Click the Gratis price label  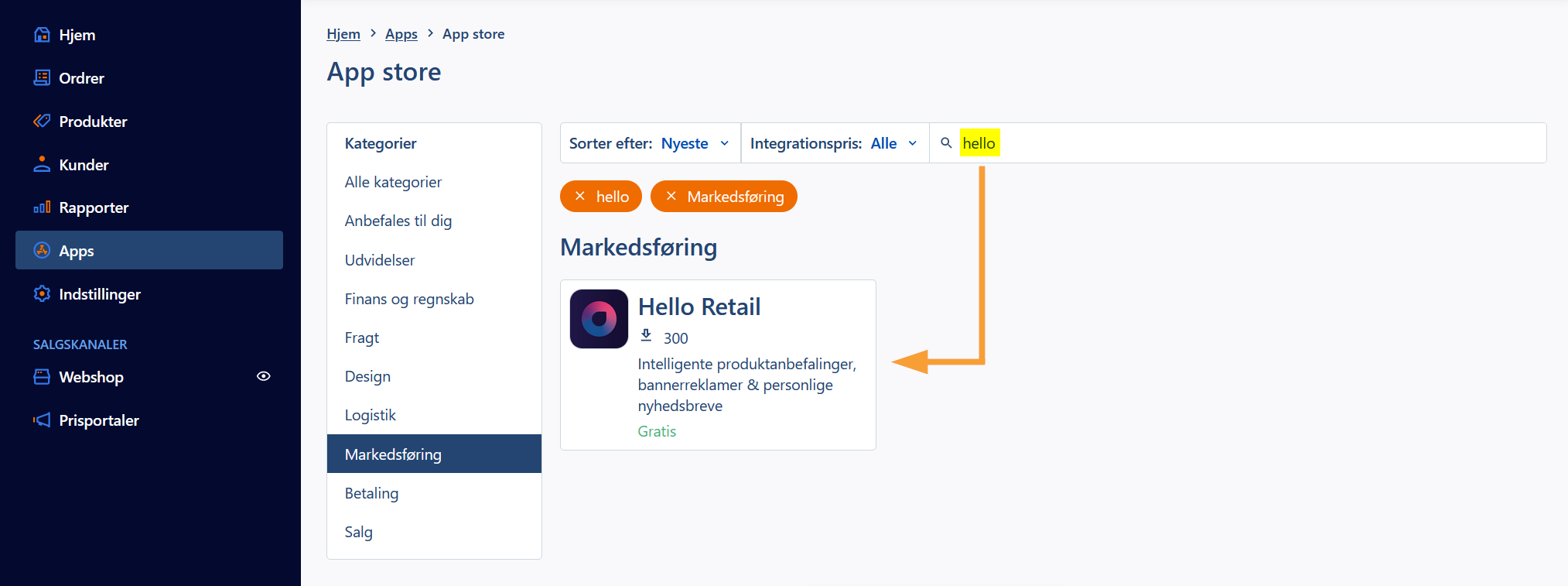pos(657,431)
